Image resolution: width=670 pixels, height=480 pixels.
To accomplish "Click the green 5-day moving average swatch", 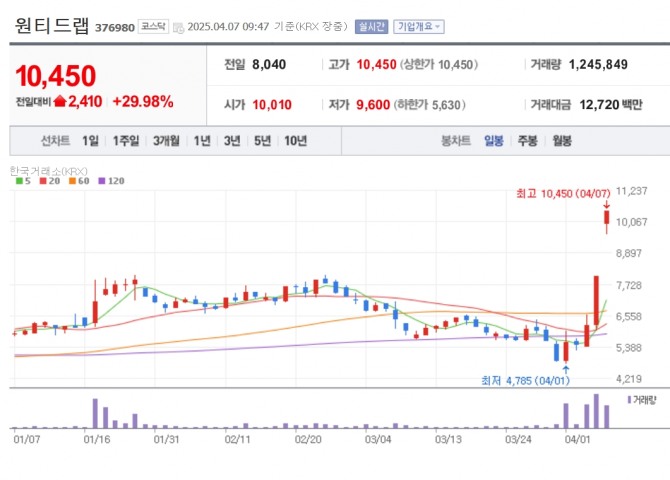I will pyautogui.click(x=19, y=181).
